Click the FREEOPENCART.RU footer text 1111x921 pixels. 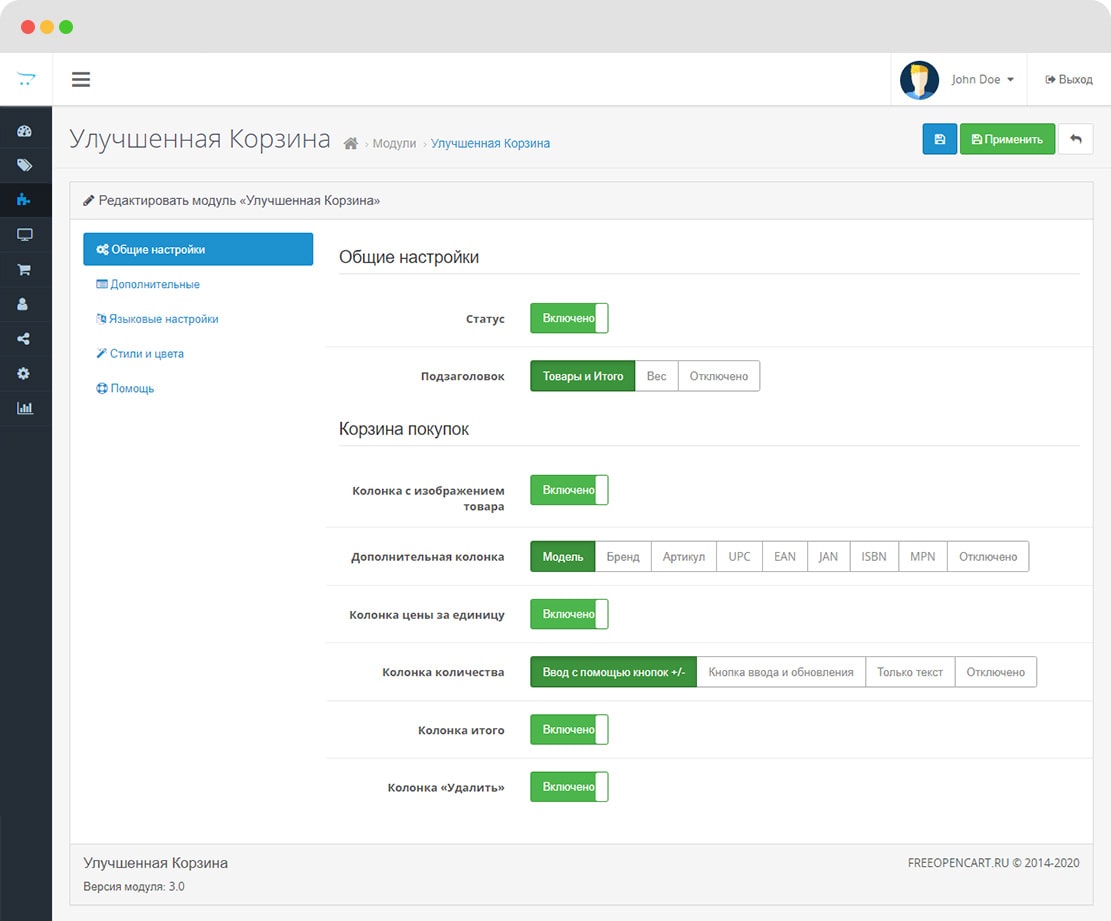[x=993, y=863]
